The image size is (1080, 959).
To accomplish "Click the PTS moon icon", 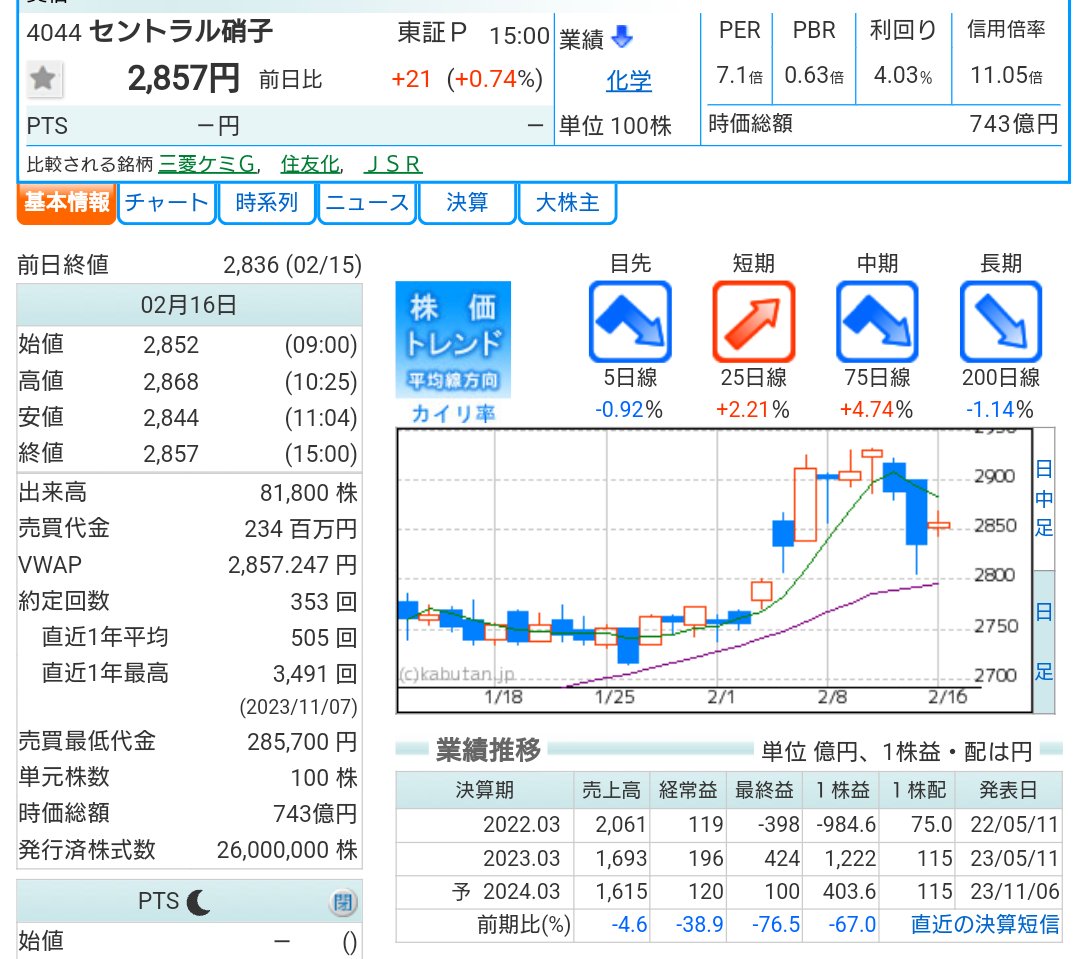I will pyautogui.click(x=199, y=902).
